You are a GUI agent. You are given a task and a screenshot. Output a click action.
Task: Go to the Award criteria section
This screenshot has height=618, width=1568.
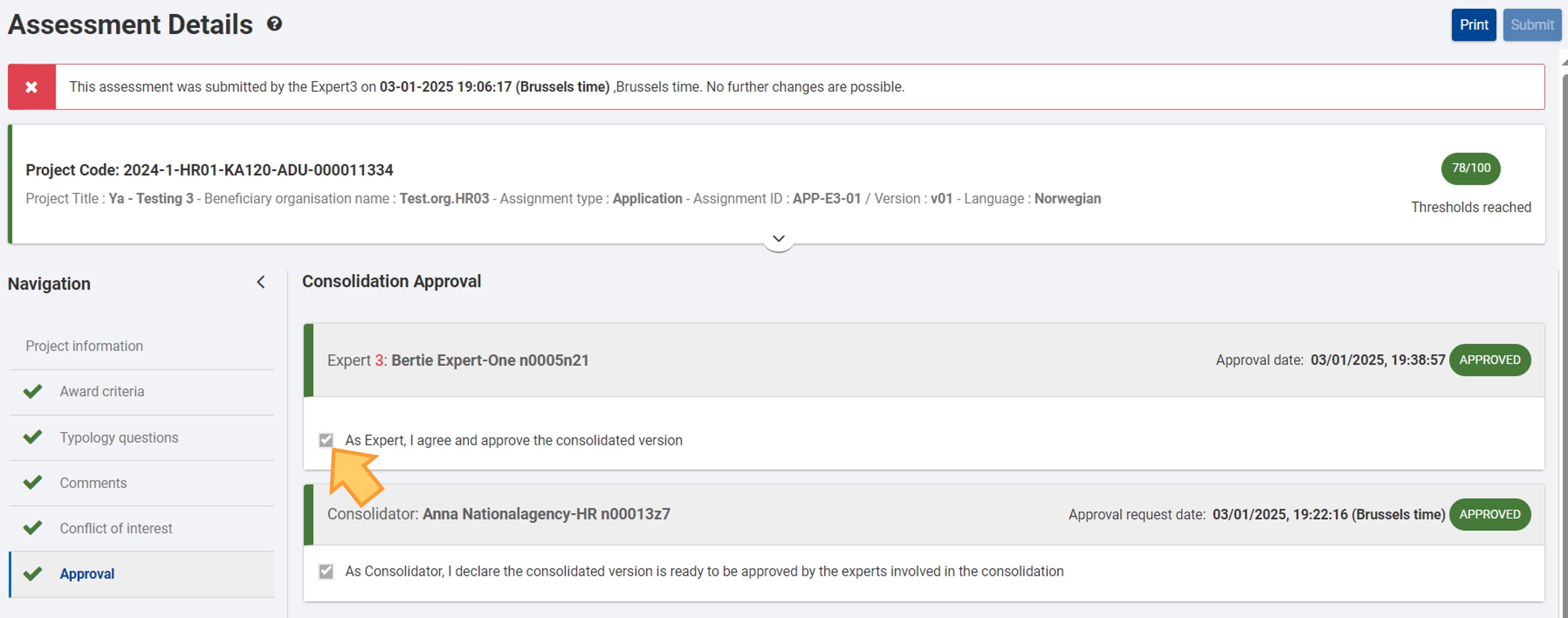pyautogui.click(x=102, y=391)
